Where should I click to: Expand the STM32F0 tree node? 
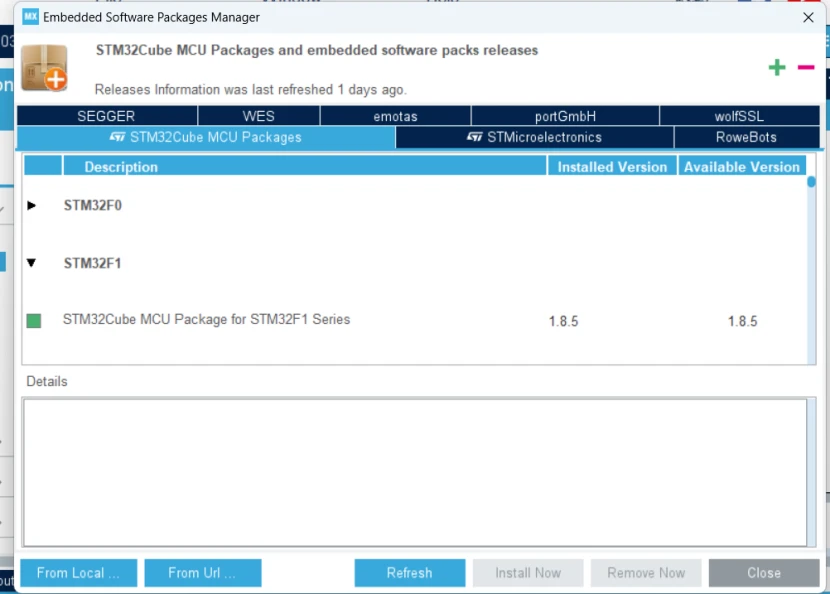(x=32, y=205)
